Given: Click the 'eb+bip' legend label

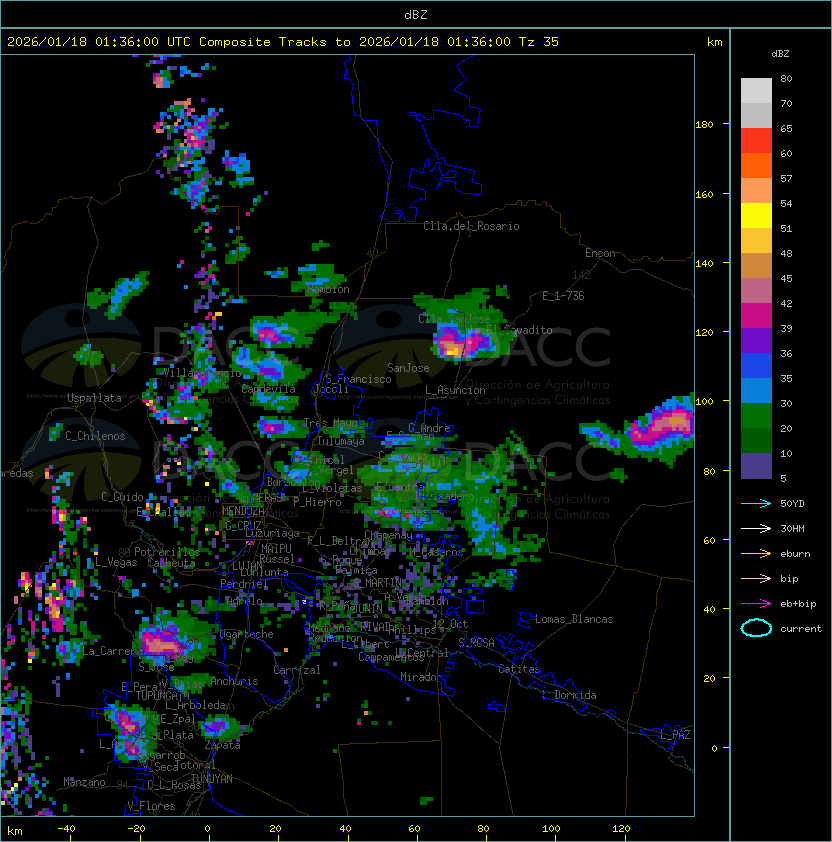Looking at the screenshot, I should (x=798, y=604).
